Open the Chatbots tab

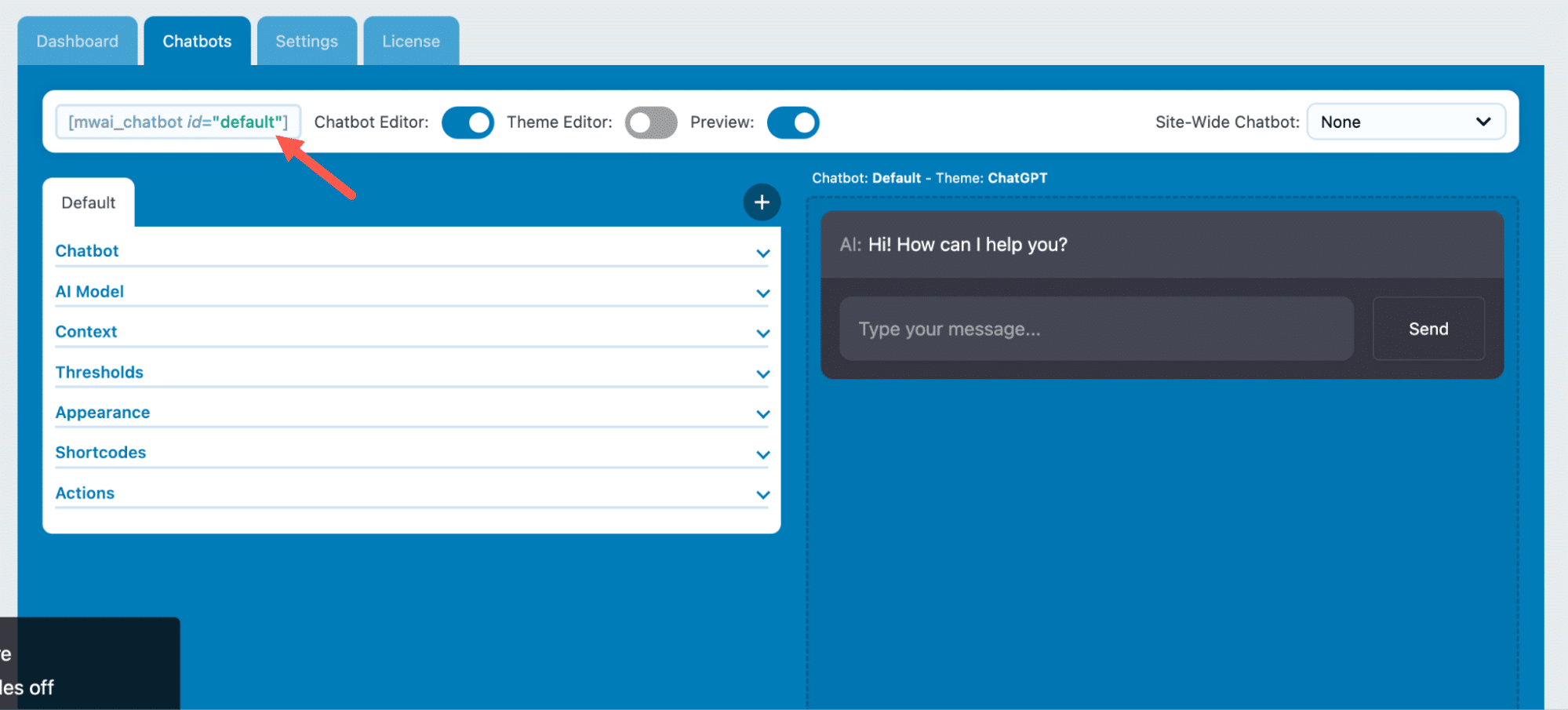coord(197,42)
